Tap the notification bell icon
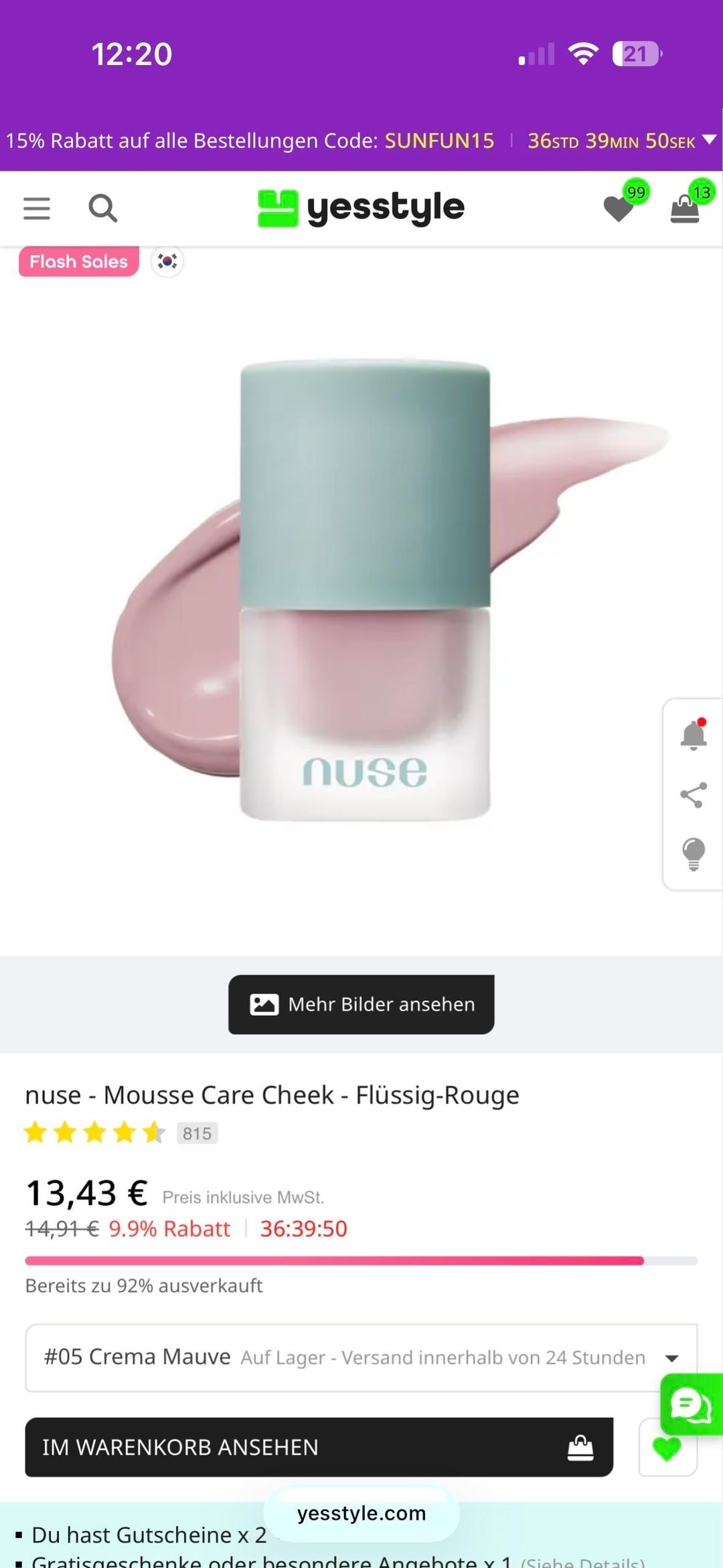 pos(694,735)
